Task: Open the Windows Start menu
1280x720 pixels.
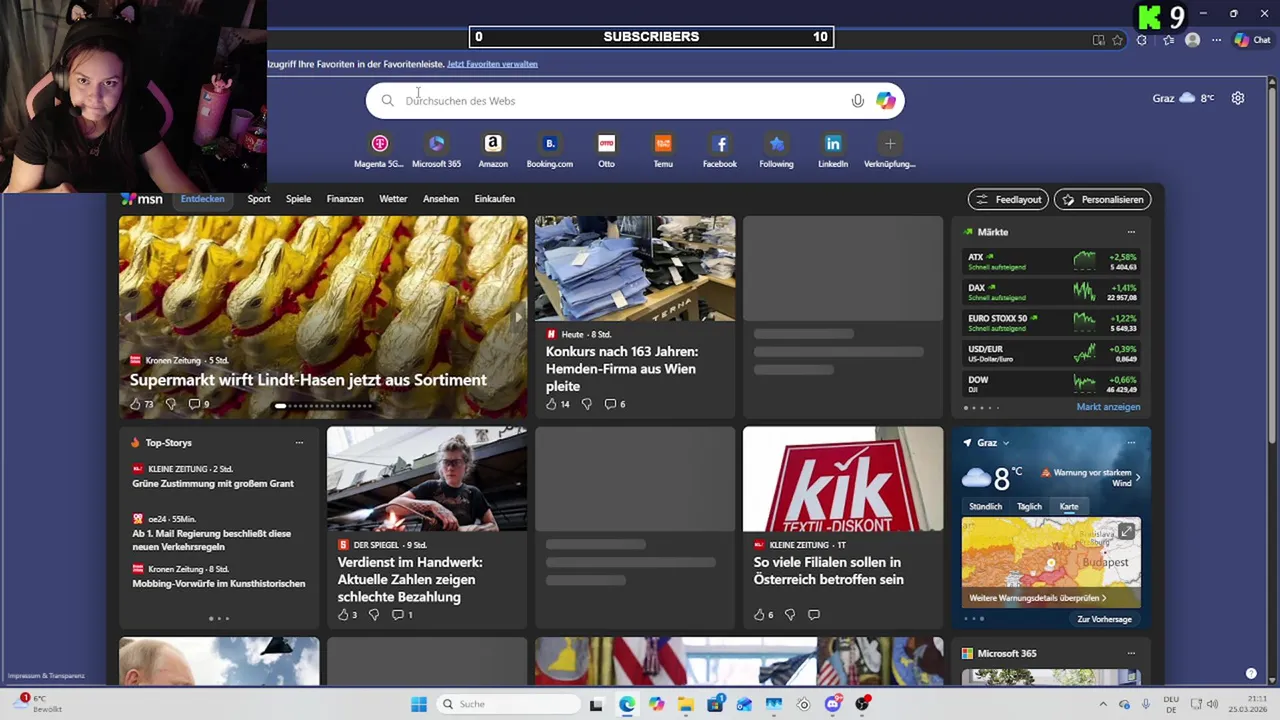Action: [419, 704]
